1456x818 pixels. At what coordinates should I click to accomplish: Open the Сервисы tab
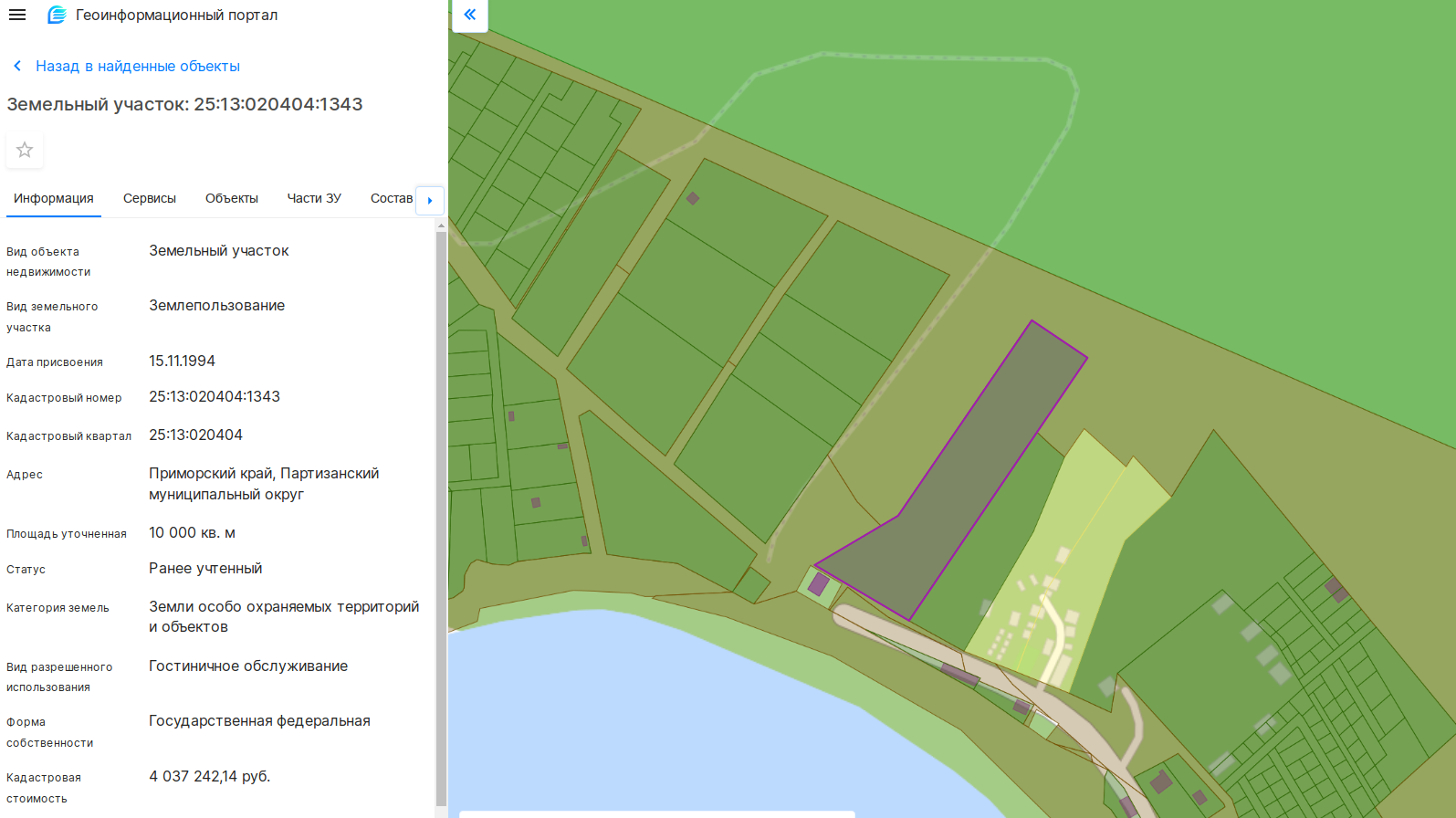pyautogui.click(x=150, y=198)
